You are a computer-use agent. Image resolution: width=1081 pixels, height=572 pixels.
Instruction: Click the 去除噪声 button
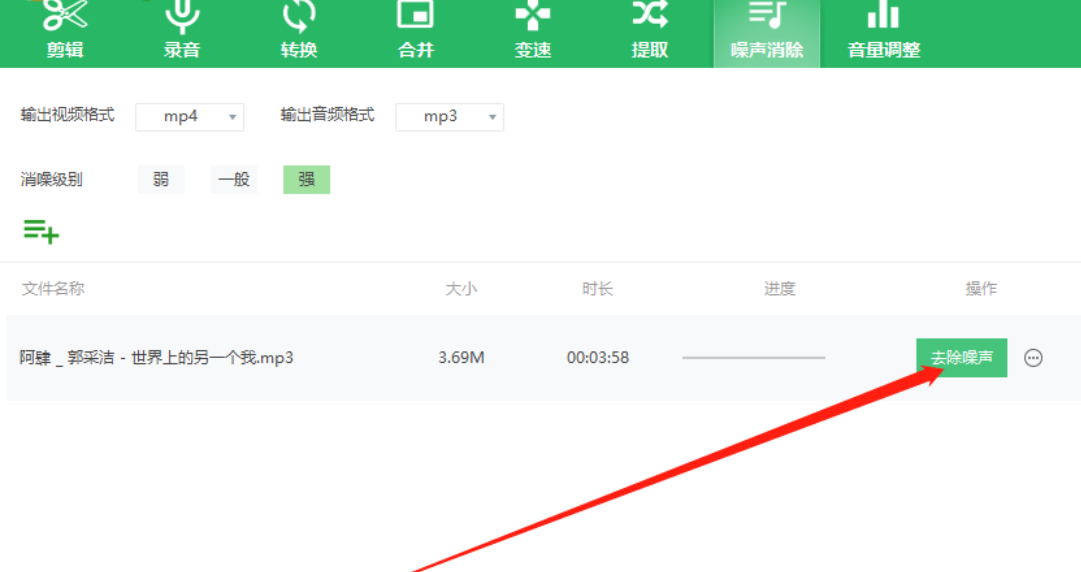click(962, 358)
